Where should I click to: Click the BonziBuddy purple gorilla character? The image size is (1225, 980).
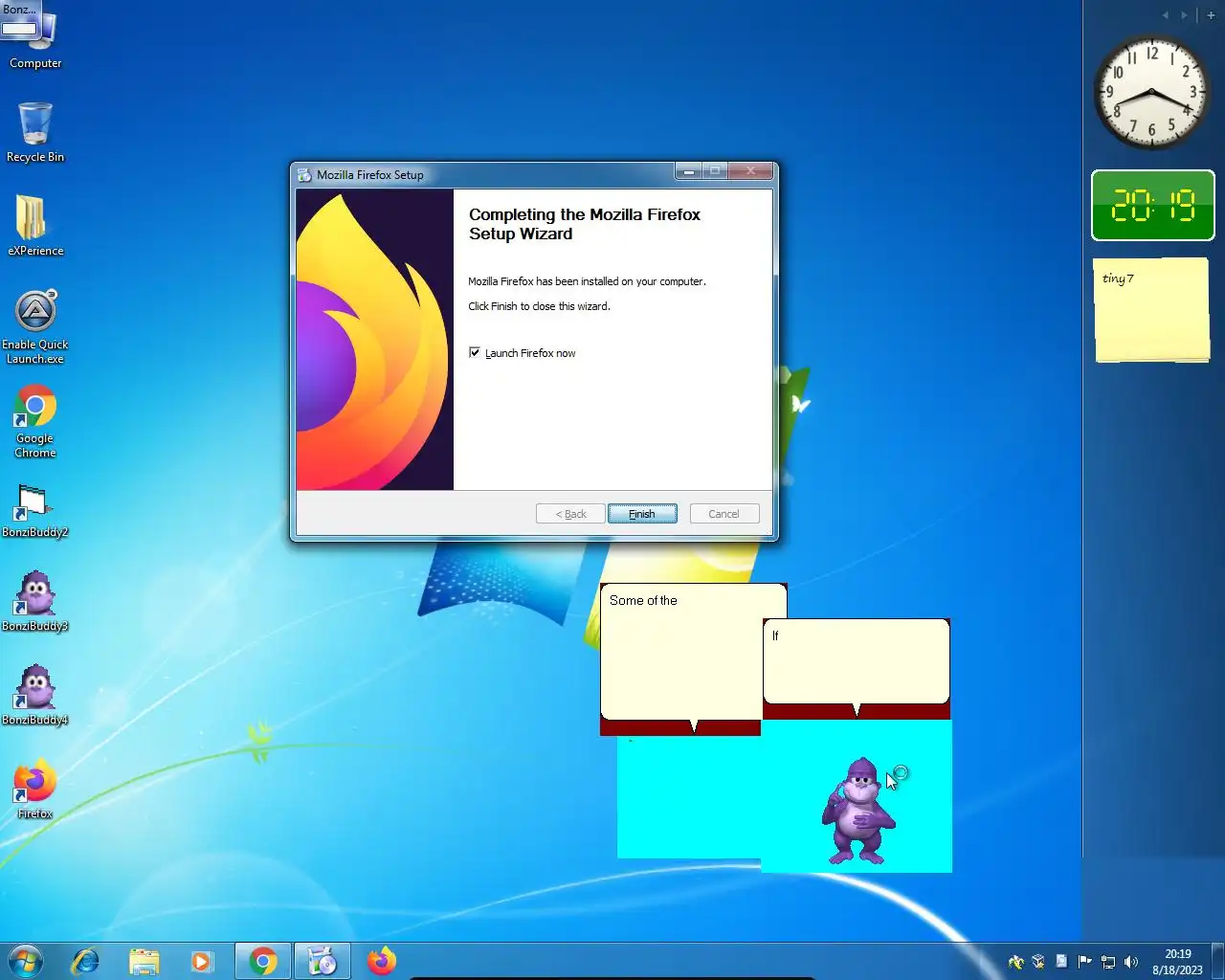coord(859,811)
